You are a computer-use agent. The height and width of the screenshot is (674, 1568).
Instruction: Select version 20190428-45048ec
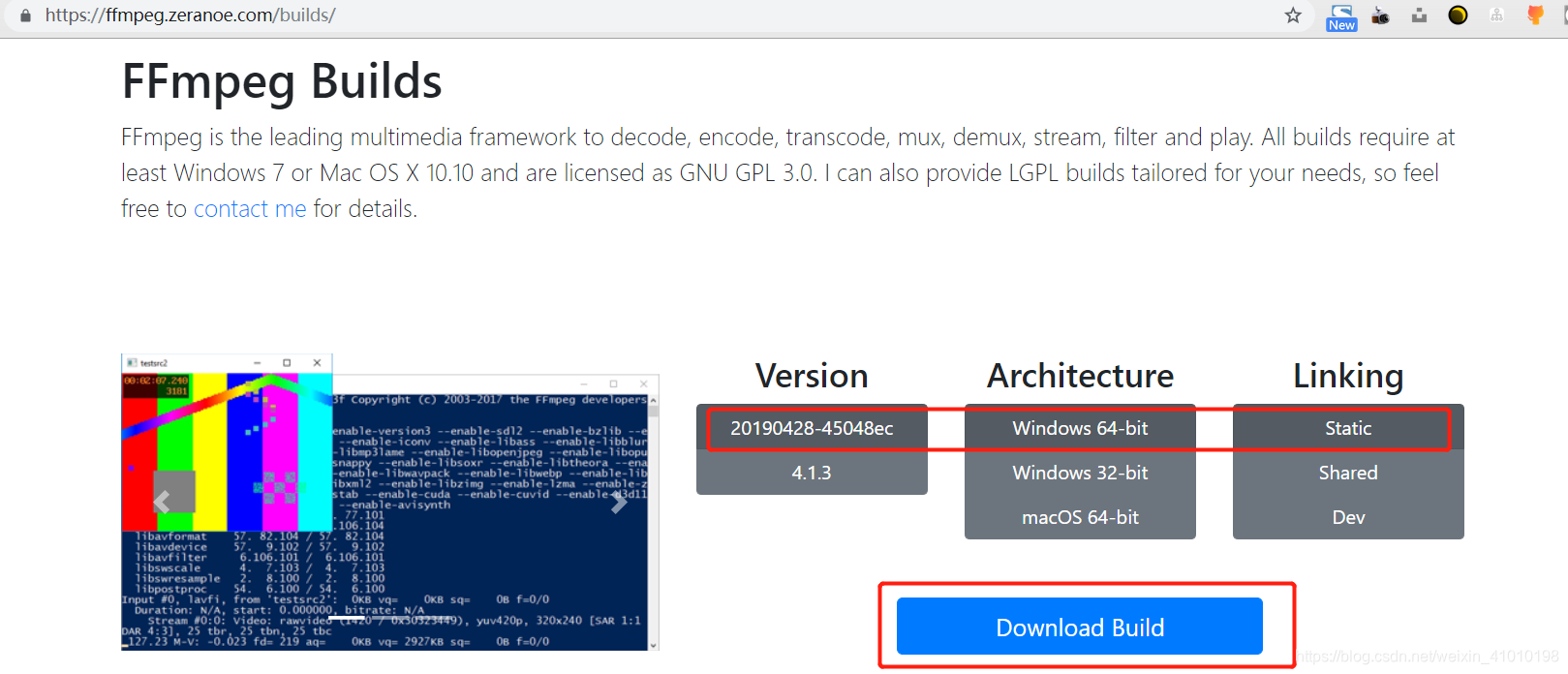pyautogui.click(x=812, y=428)
